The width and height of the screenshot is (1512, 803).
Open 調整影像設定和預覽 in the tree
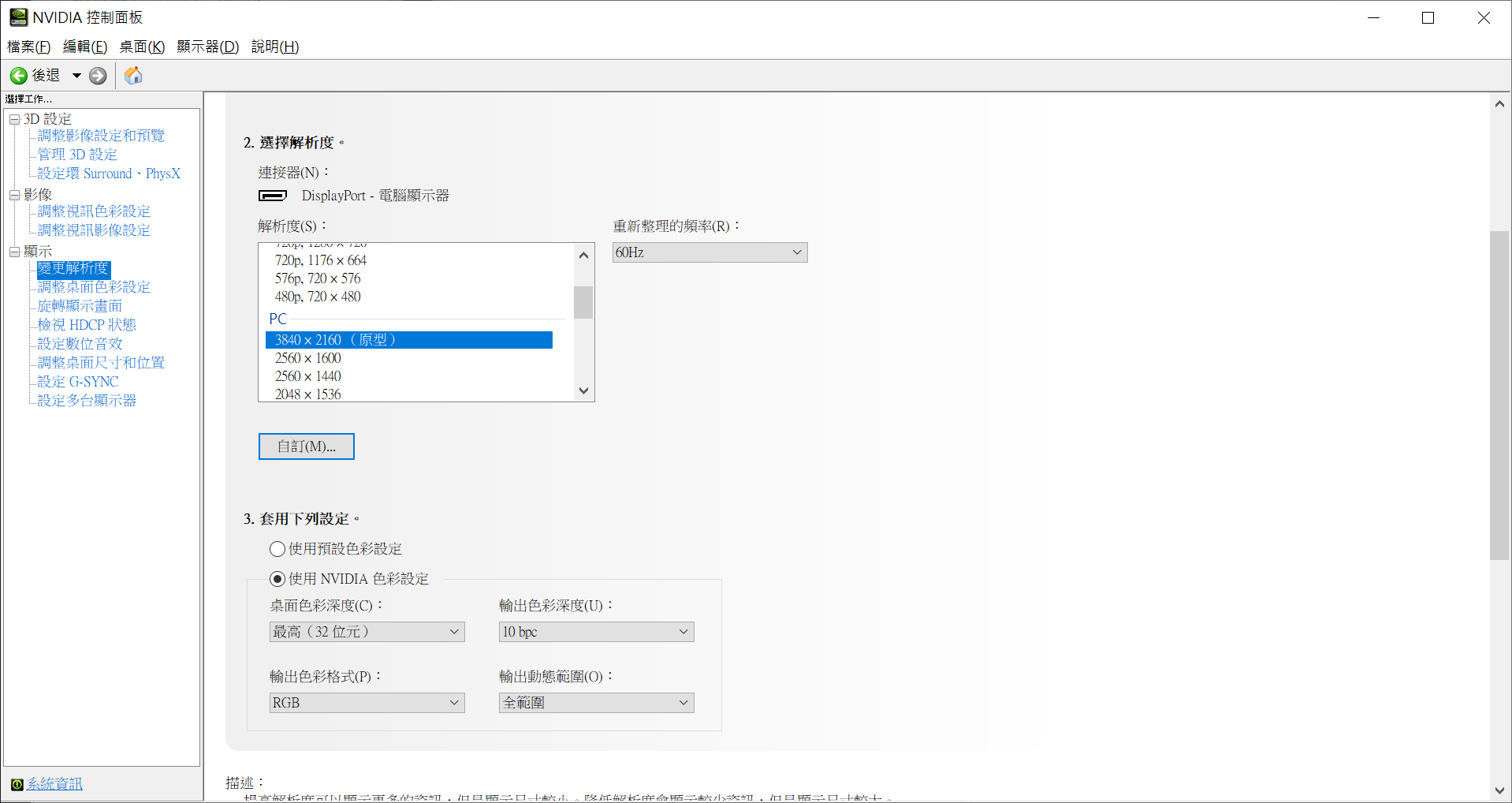(x=101, y=136)
